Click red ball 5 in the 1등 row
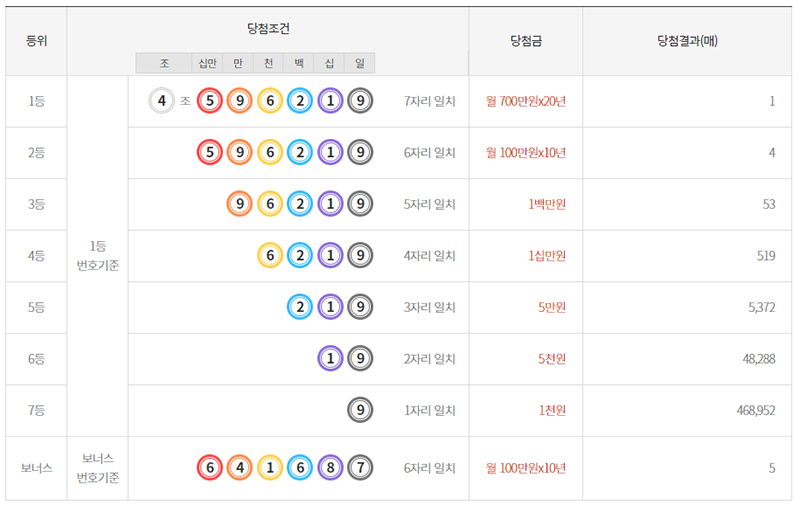This screenshot has width=800, height=505. [x=210, y=100]
